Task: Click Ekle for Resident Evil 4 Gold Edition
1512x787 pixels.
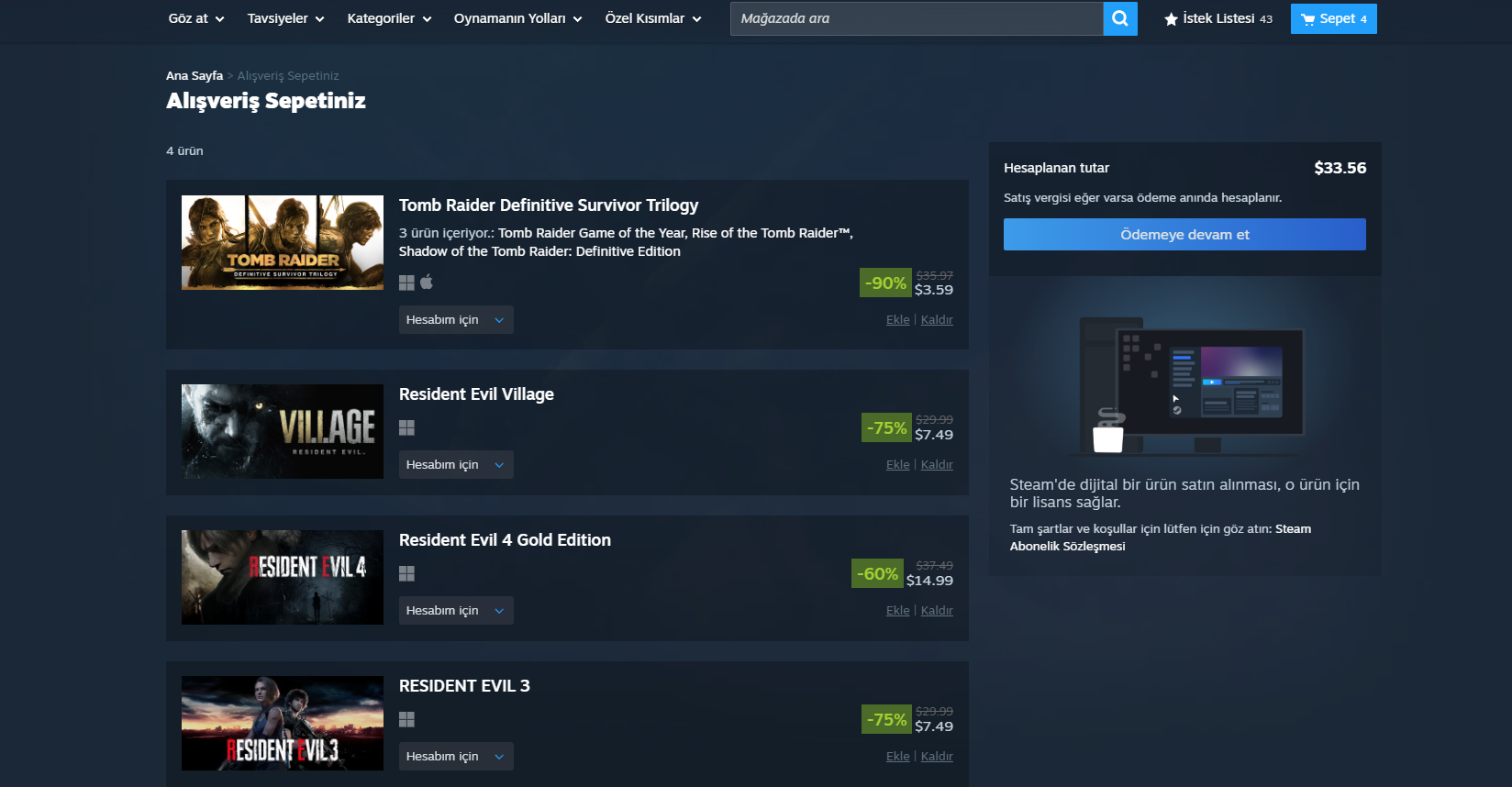Action: pyautogui.click(x=898, y=611)
